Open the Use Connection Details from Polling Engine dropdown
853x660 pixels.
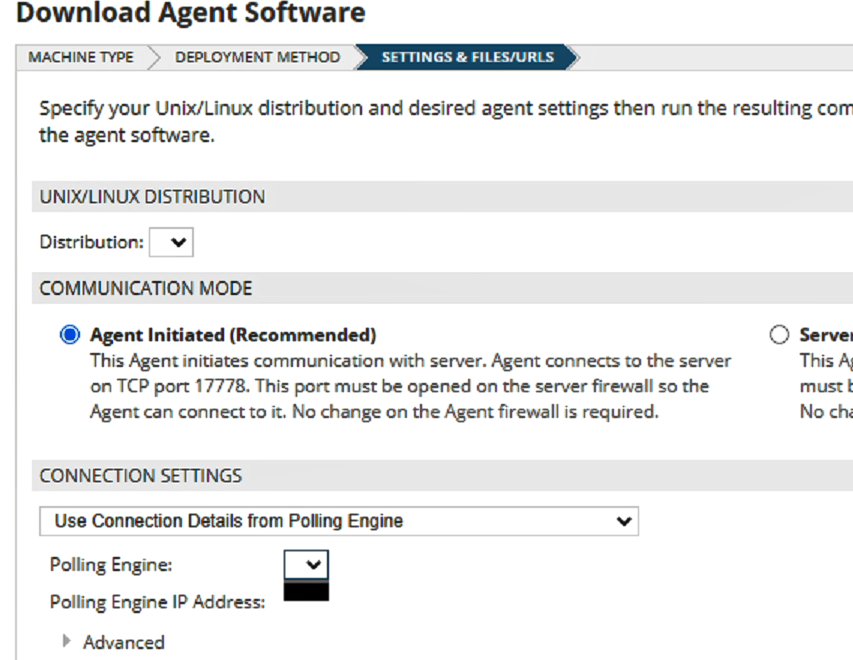point(338,521)
